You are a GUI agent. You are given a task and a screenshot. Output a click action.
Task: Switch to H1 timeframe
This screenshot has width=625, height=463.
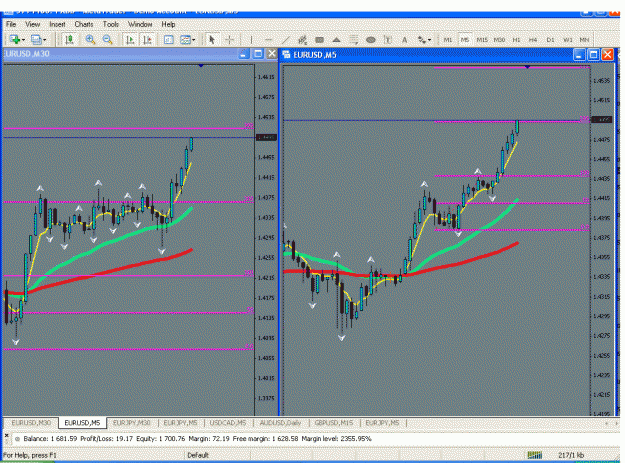tap(516, 40)
